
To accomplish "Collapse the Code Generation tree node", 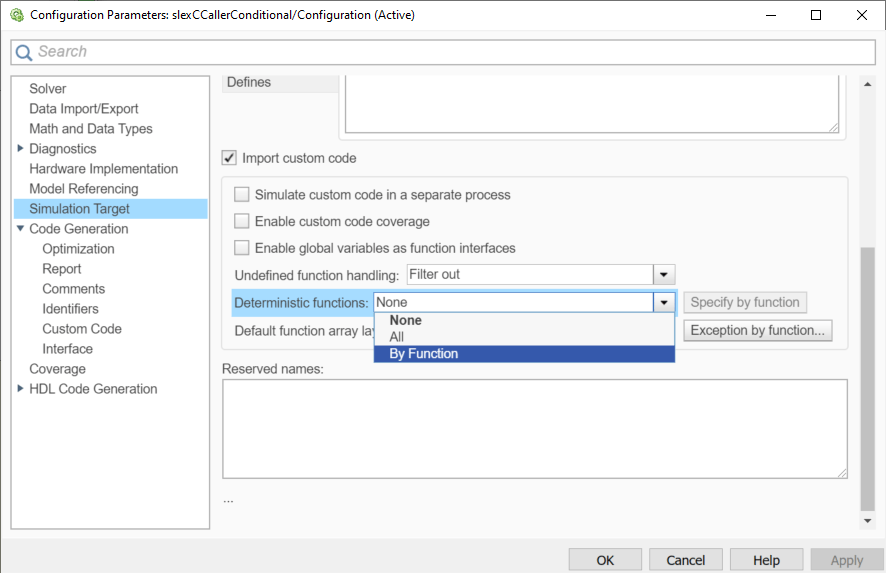I will pos(21,229).
